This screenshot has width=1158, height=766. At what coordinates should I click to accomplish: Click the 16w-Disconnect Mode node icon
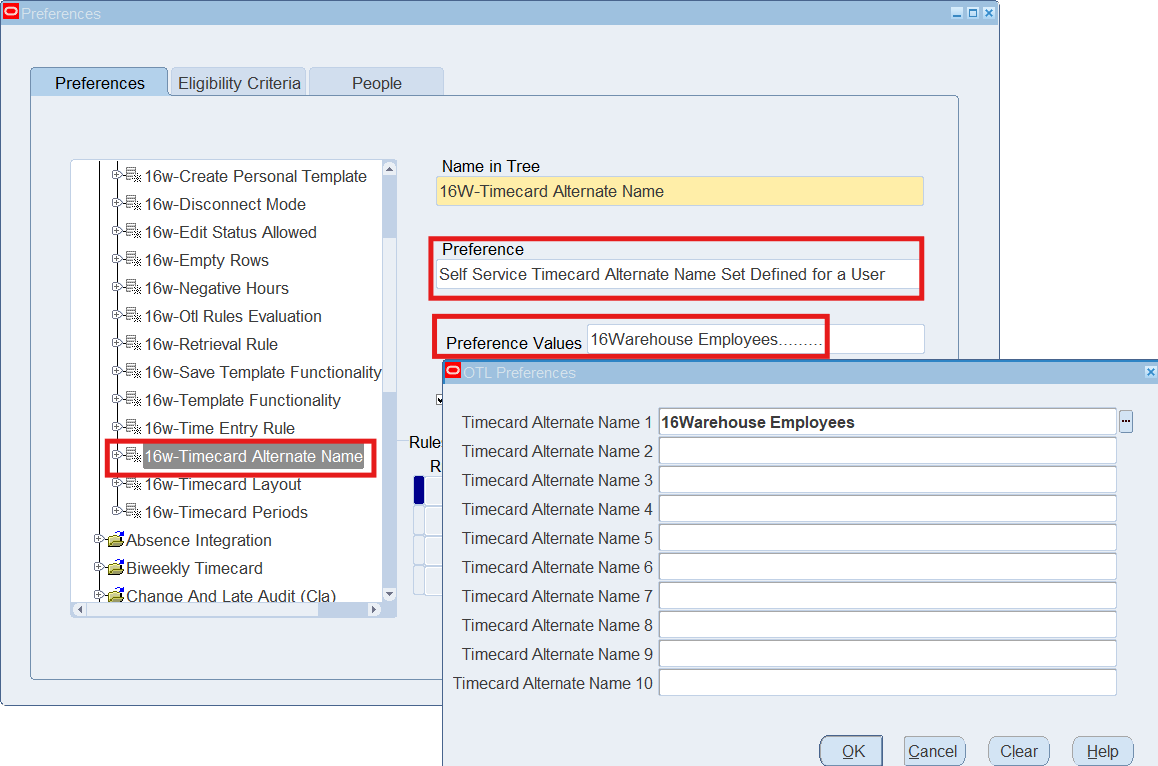click(133, 204)
